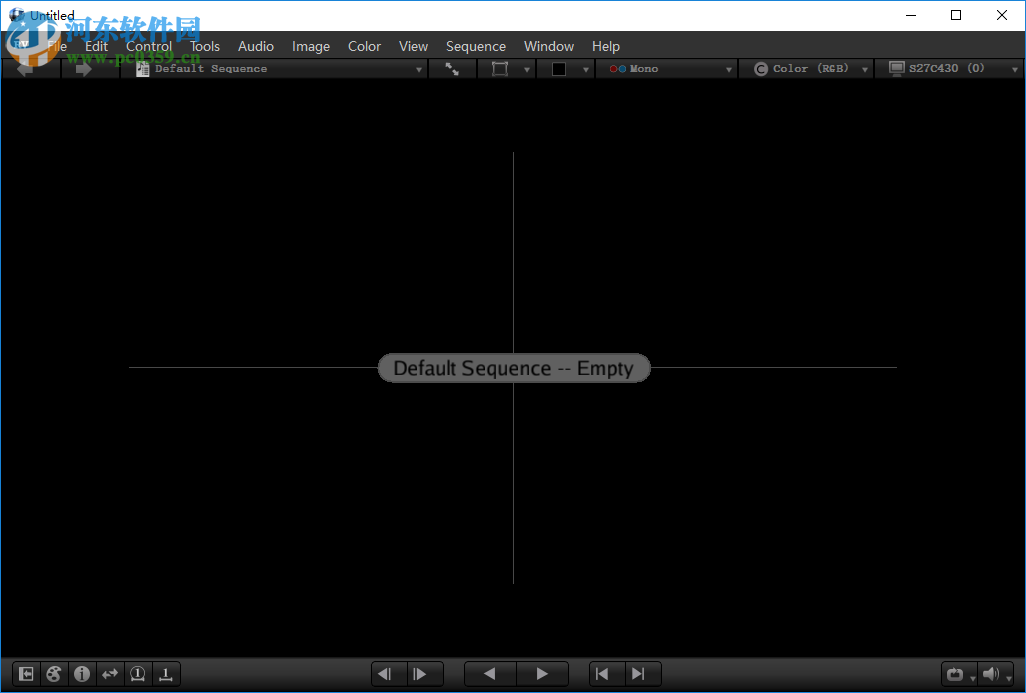Open the Tools menu

coord(205,46)
